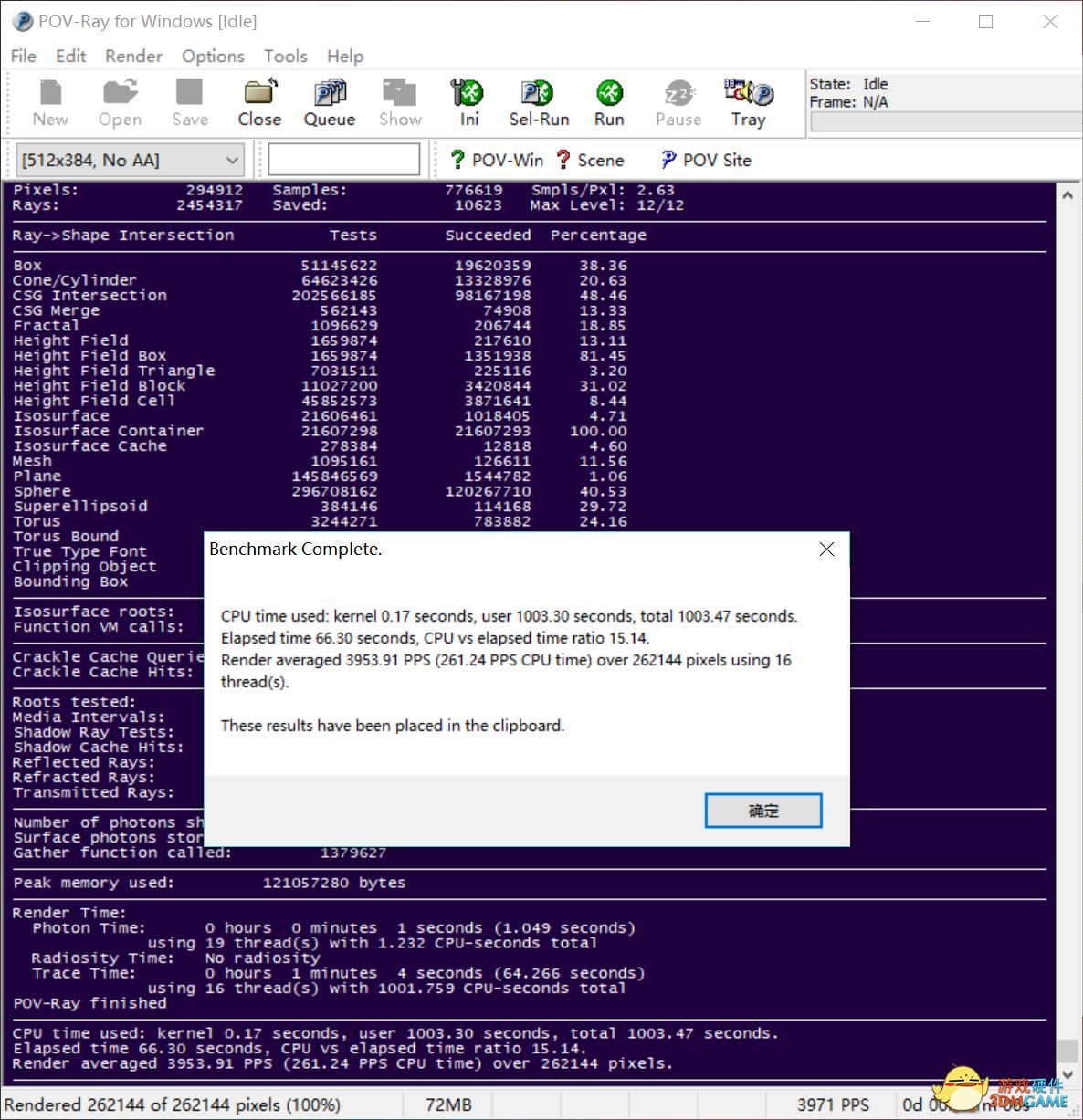Viewport: 1083px width, 1120px height.
Task: Click the 3971 PPS status entry
Action: coord(833,1104)
